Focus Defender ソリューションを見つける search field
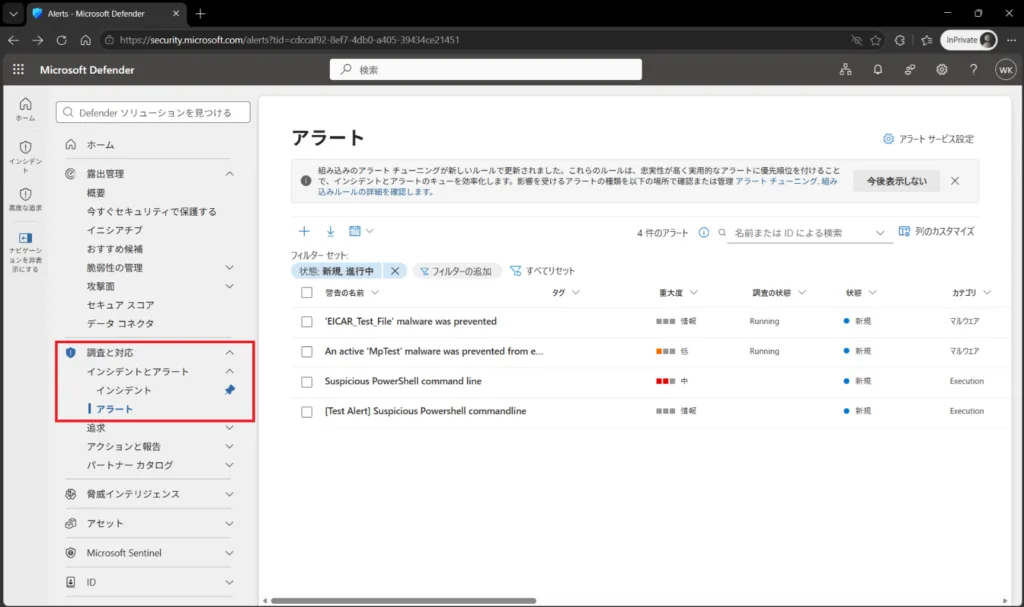The image size is (1024, 607). click(x=153, y=112)
